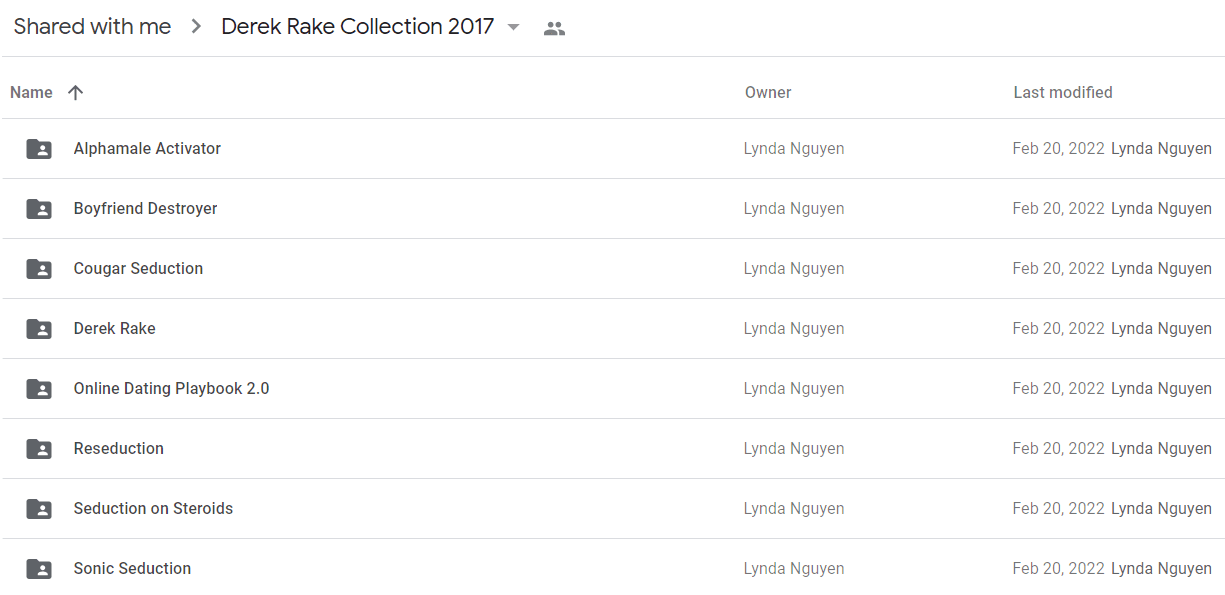The image size is (1225, 595).
Task: Click the breadcrumb chevron after Shared with me
Action: pyautogui.click(x=196, y=27)
